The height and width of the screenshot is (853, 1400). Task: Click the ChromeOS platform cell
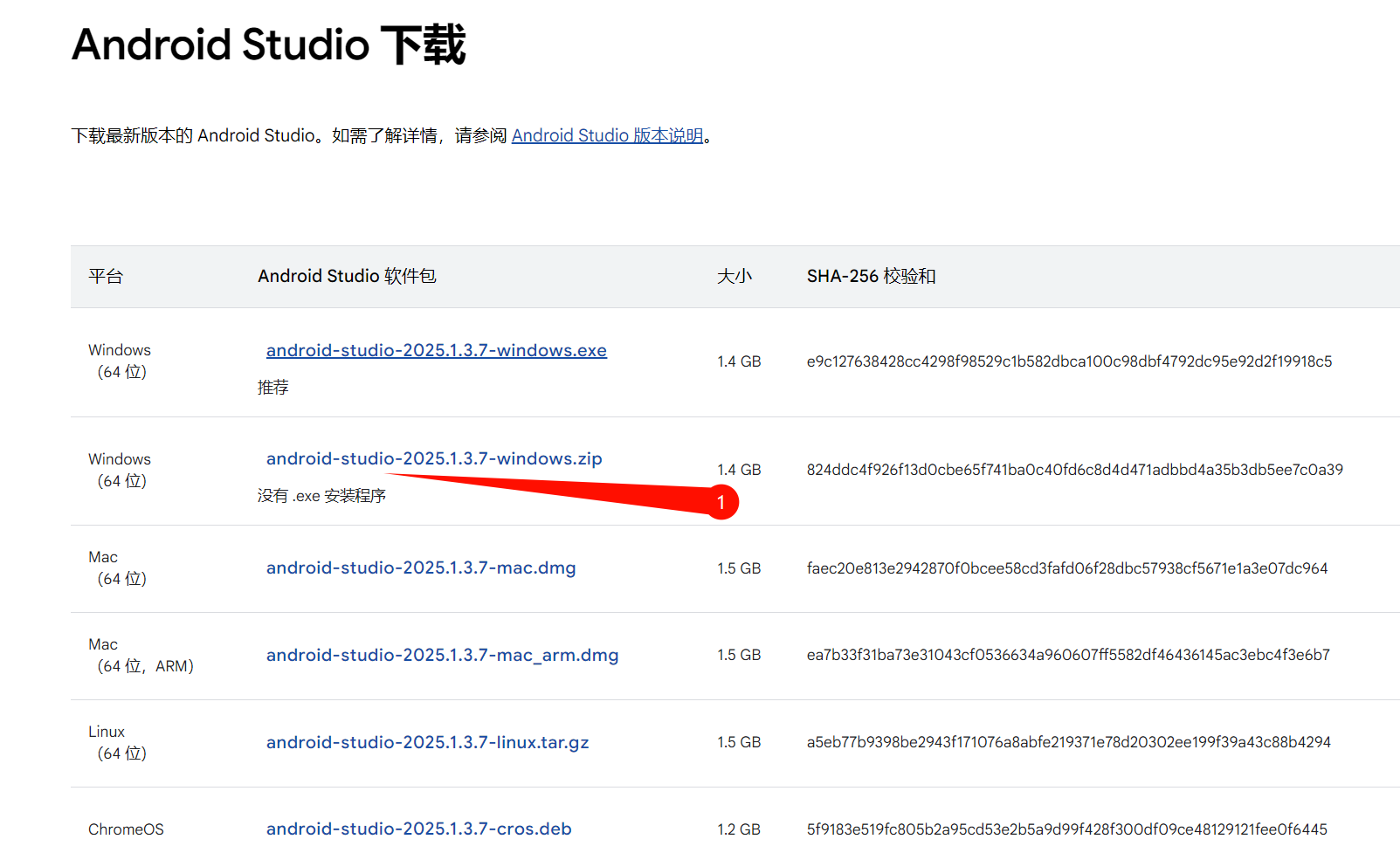[126, 829]
